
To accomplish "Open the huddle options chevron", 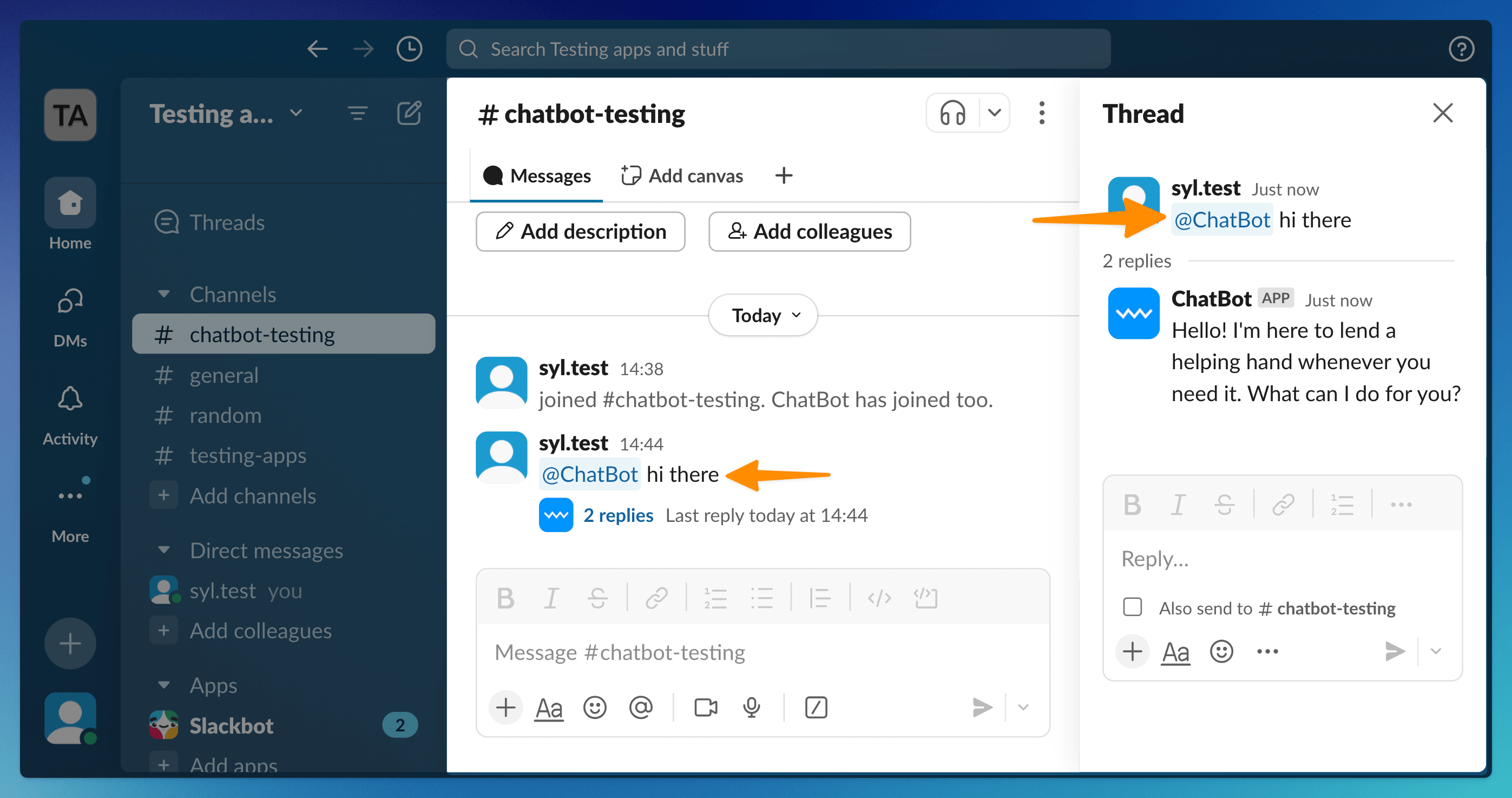I will 994,113.
